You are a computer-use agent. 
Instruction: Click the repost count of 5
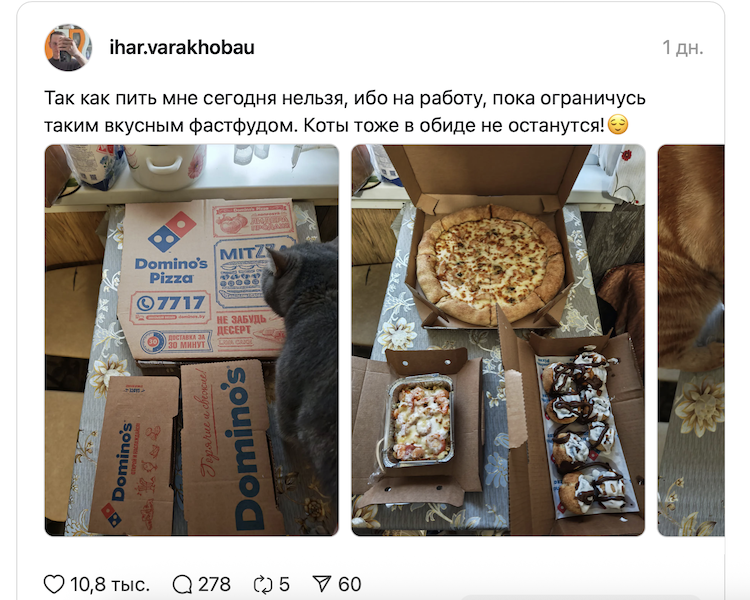[x=284, y=584]
